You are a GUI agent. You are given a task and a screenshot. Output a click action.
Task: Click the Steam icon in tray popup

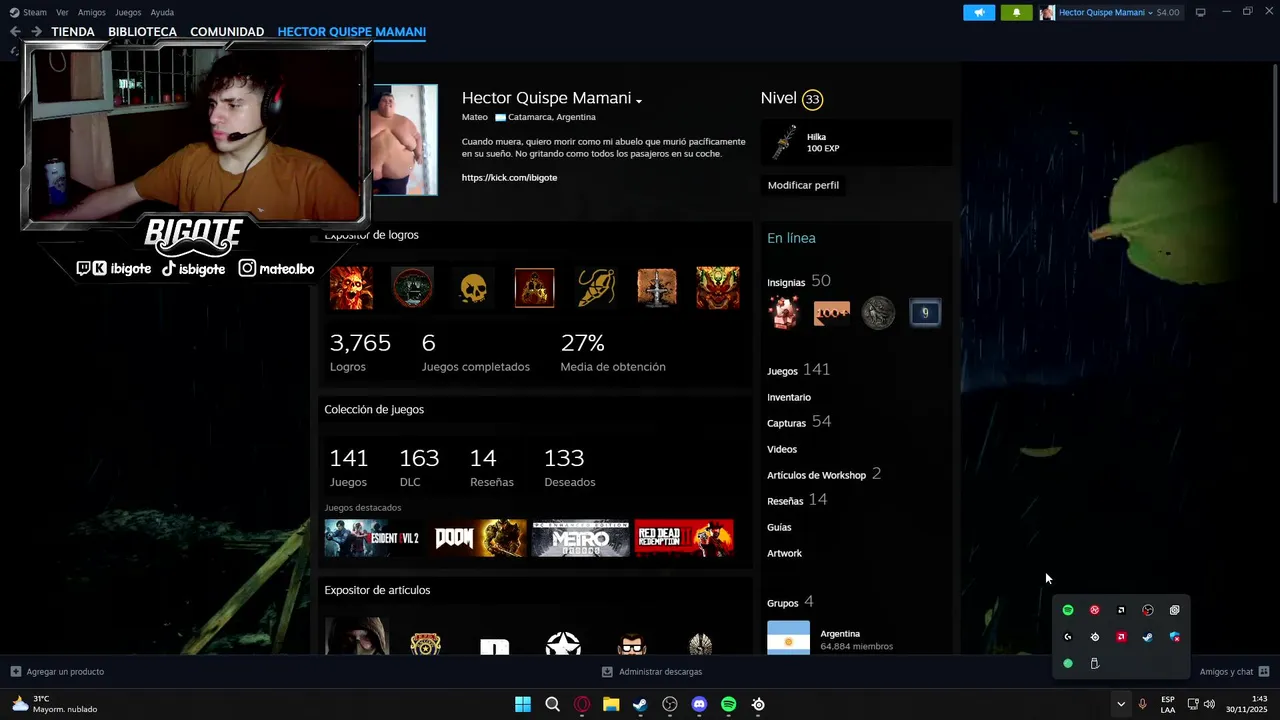point(1147,637)
